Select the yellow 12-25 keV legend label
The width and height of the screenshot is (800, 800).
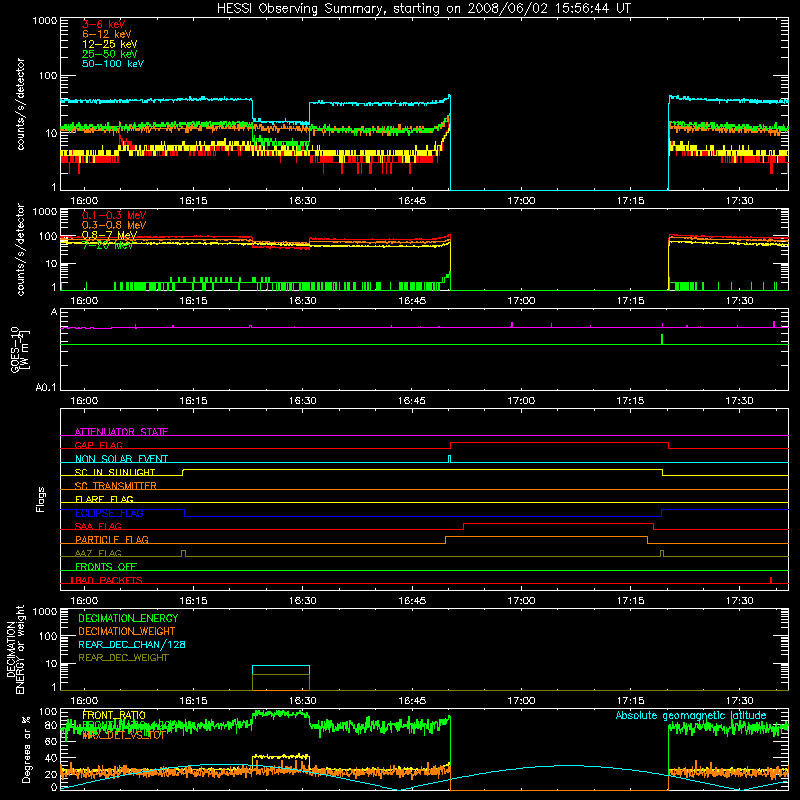pyautogui.click(x=110, y=44)
